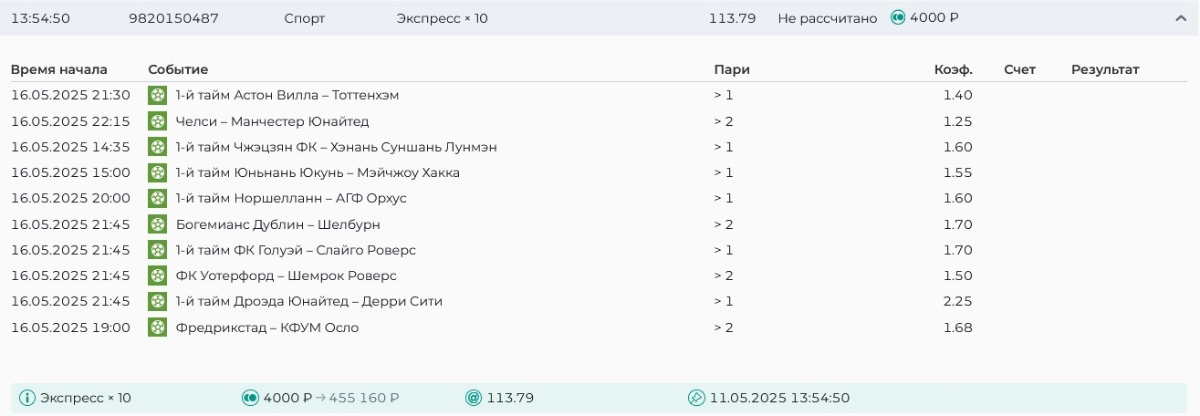
Task: Click the odds icon beside 113.79 in footer
Action: (x=474, y=398)
